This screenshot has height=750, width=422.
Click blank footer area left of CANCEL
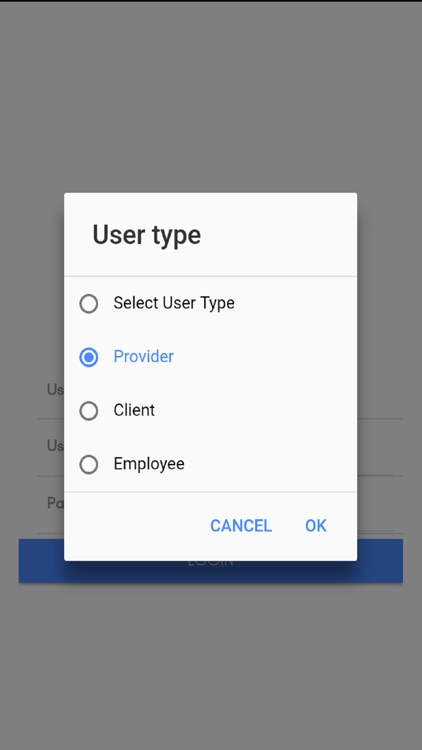134,526
